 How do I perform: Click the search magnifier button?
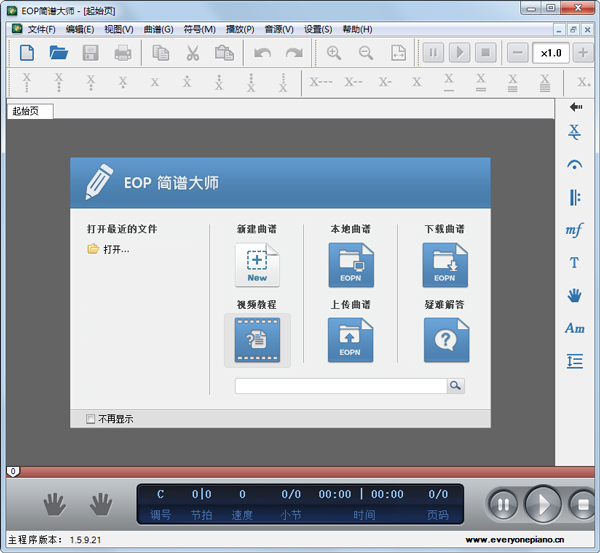tap(456, 386)
